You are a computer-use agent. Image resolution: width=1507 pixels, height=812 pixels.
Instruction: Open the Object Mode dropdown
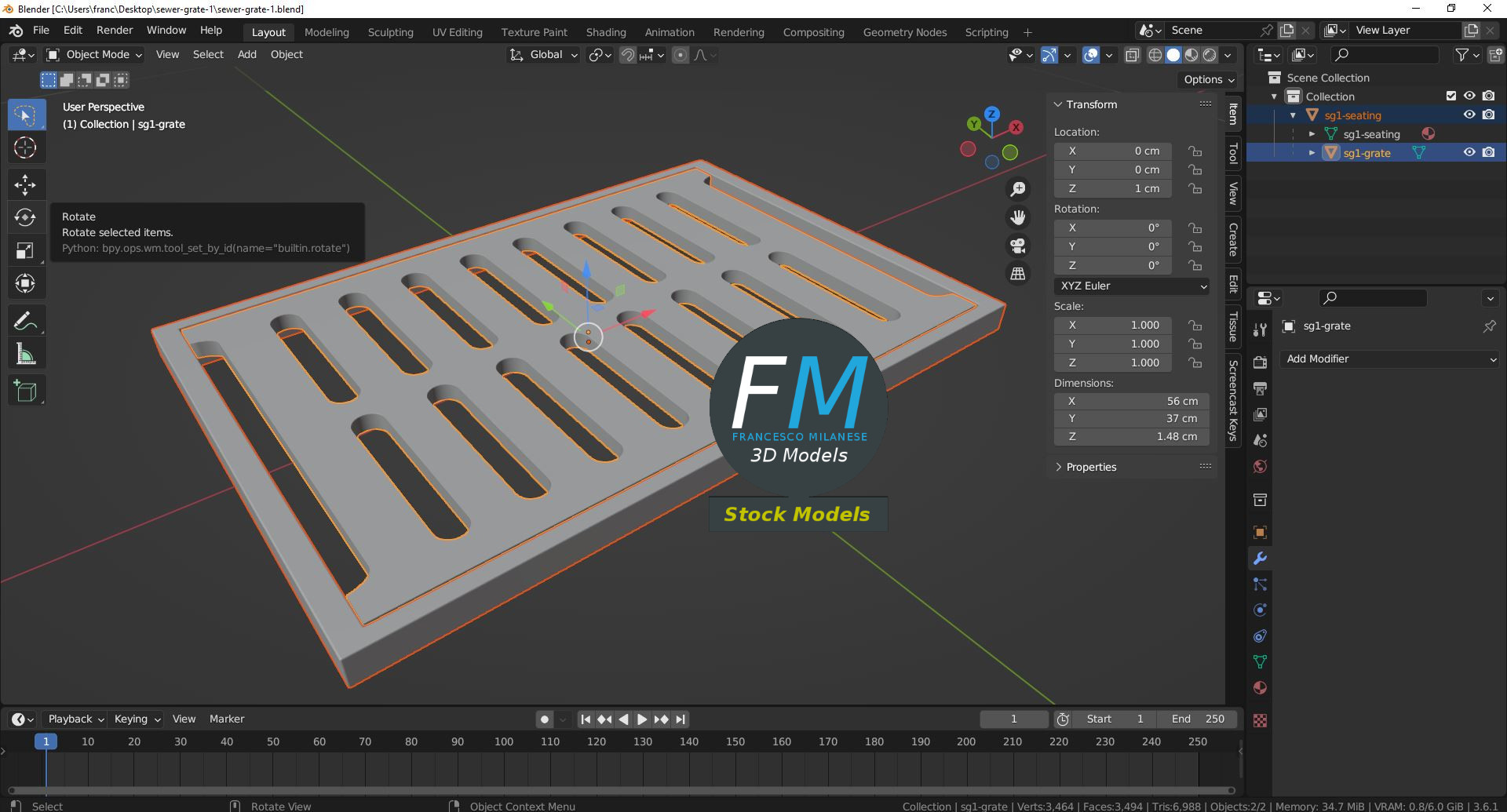[x=94, y=55]
